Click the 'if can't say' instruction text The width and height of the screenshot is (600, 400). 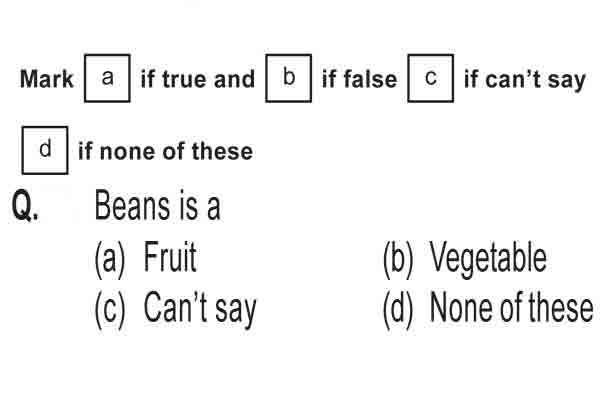click(x=525, y=80)
